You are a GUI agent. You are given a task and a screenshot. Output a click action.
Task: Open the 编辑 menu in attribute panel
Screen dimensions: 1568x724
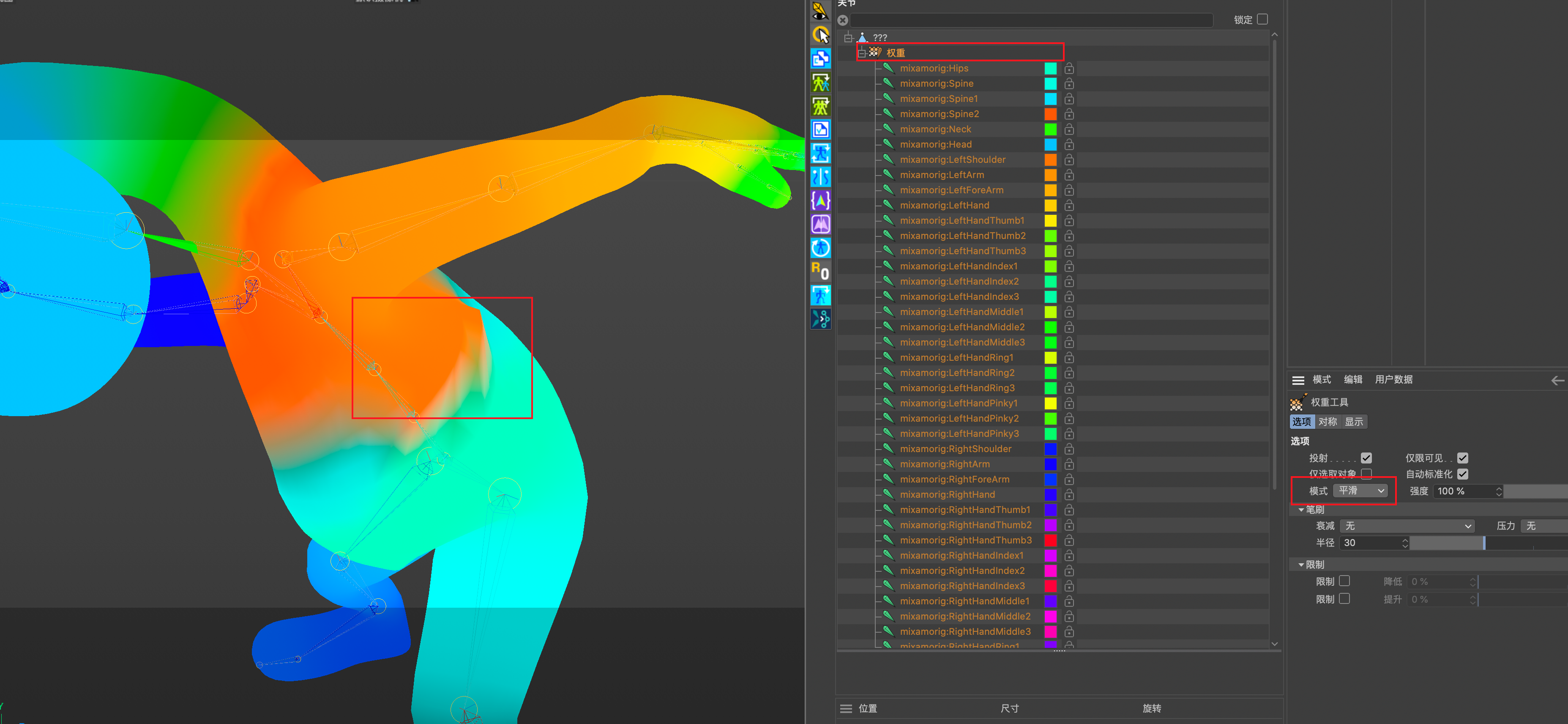point(1352,379)
